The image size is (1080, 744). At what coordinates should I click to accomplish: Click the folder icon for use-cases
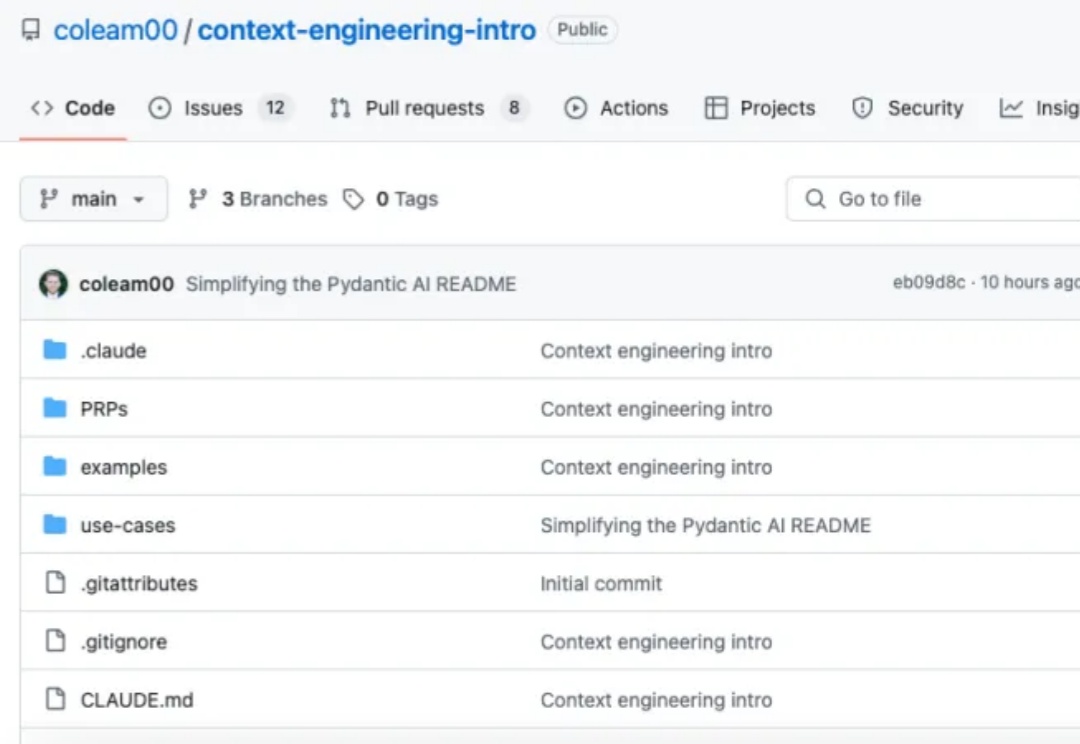coord(54,525)
